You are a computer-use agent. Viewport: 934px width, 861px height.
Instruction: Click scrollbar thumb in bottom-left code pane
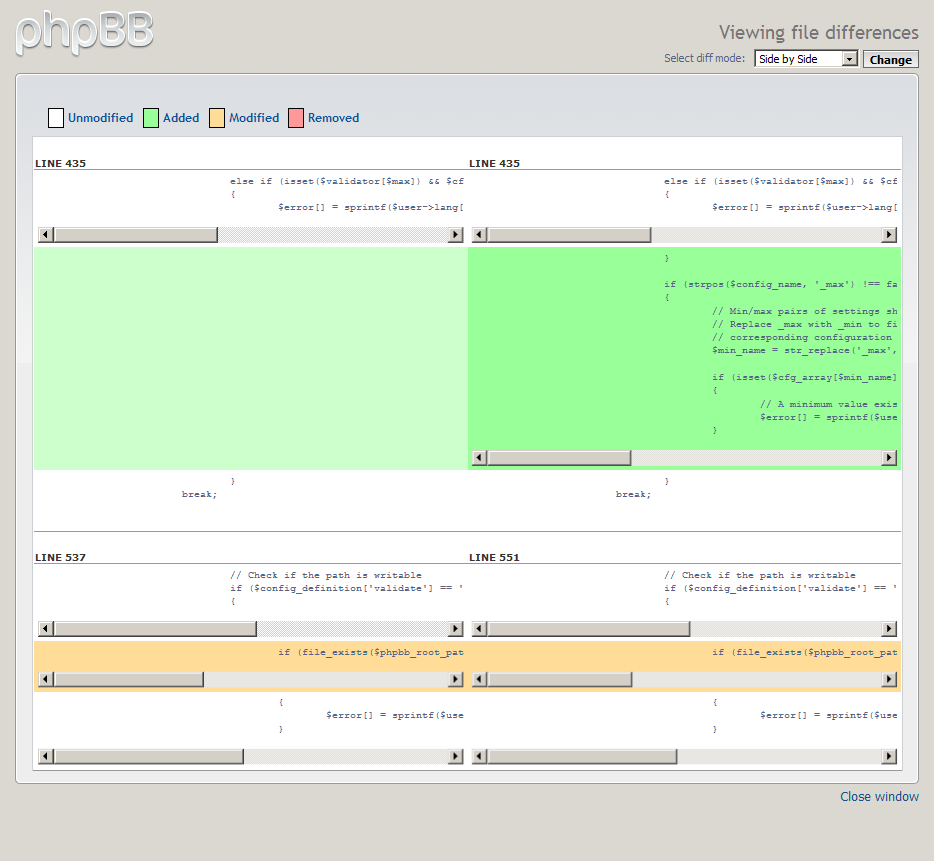pos(148,757)
